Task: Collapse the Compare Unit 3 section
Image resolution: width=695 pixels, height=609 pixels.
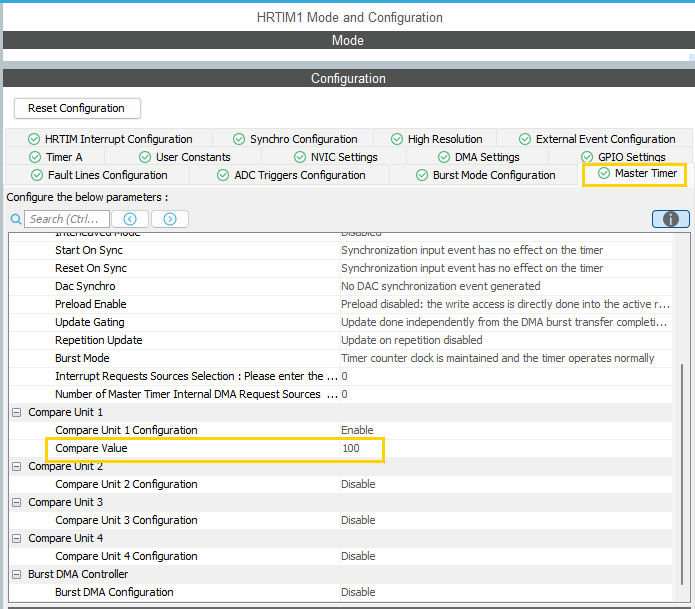Action: coord(16,502)
